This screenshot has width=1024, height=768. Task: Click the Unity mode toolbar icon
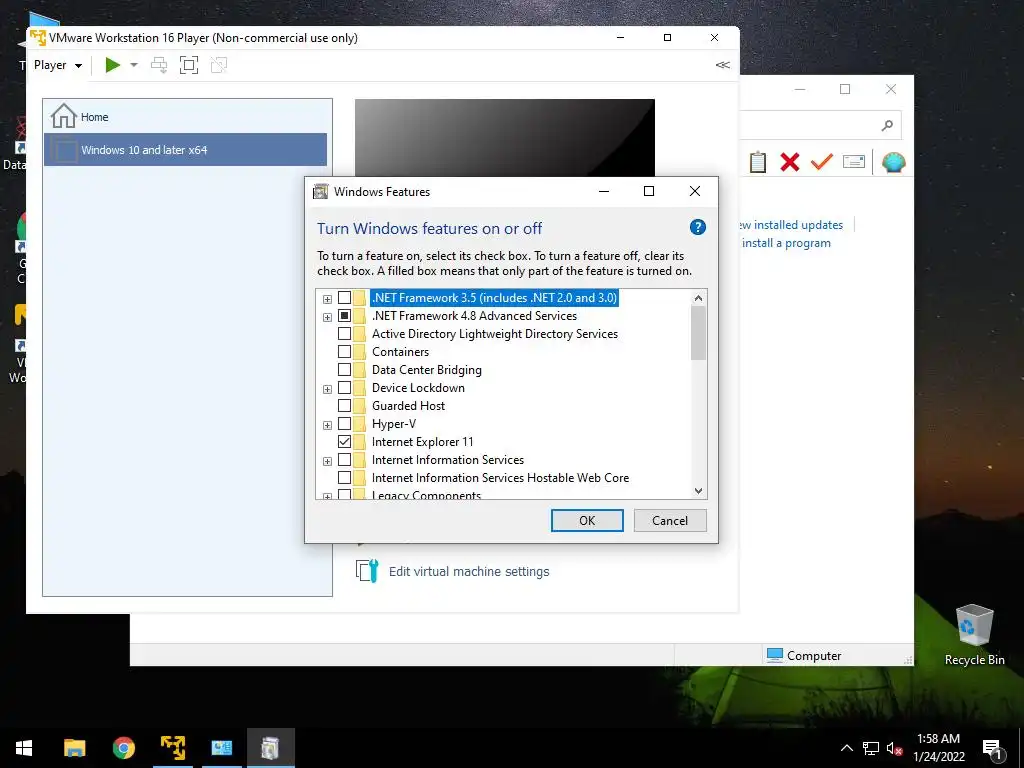219,65
